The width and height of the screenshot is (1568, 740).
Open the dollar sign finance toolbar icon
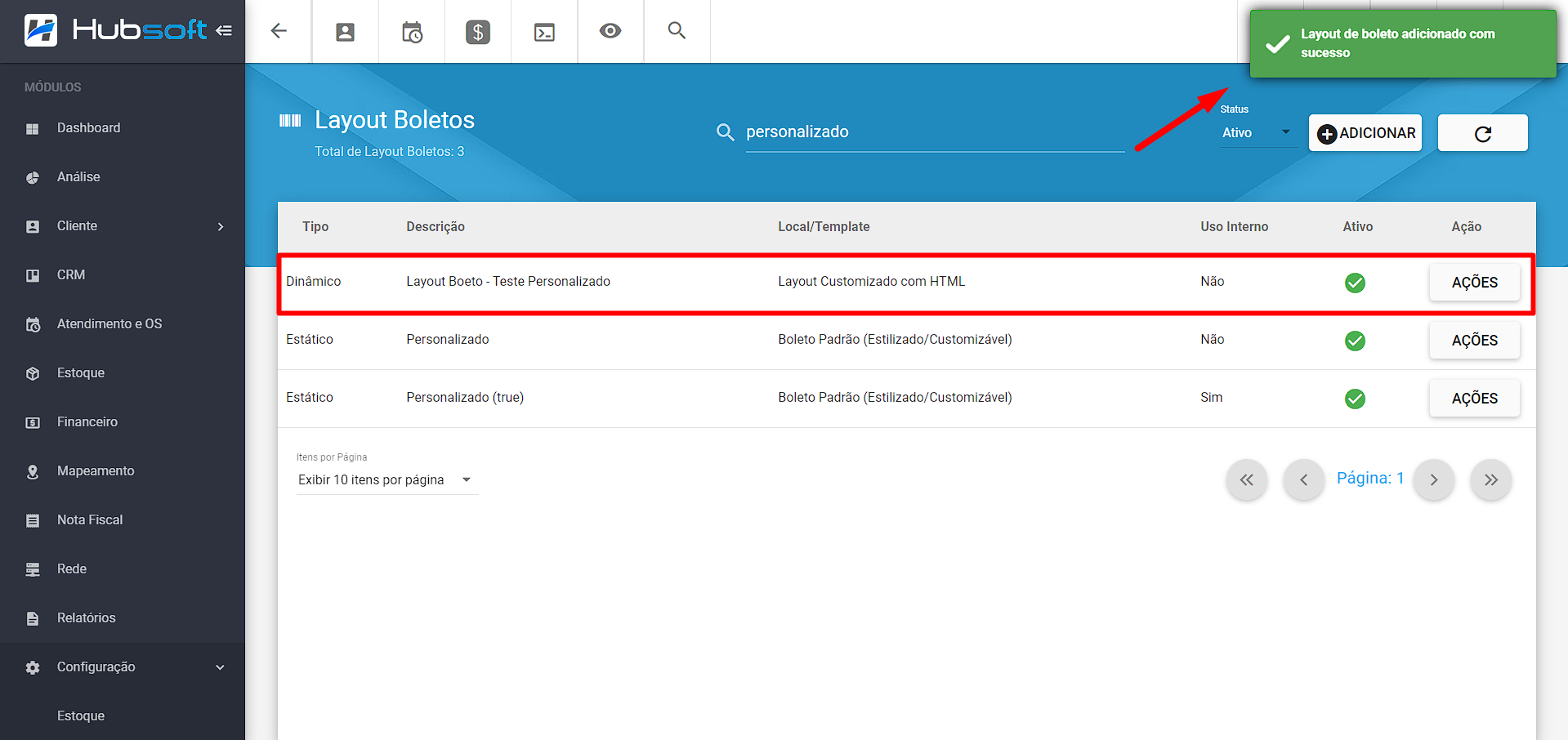pyautogui.click(x=478, y=32)
